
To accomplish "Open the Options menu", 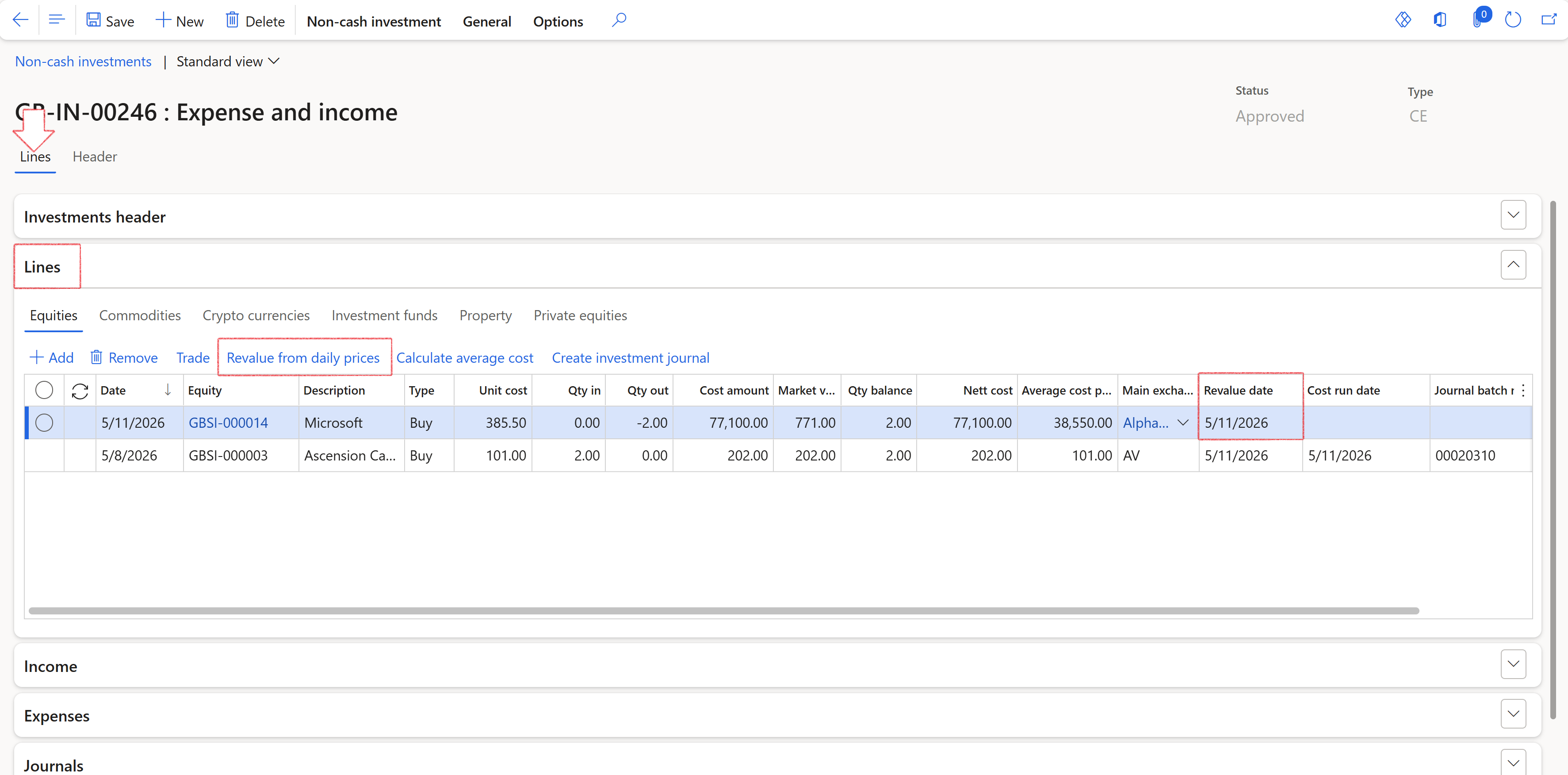I will pos(558,21).
